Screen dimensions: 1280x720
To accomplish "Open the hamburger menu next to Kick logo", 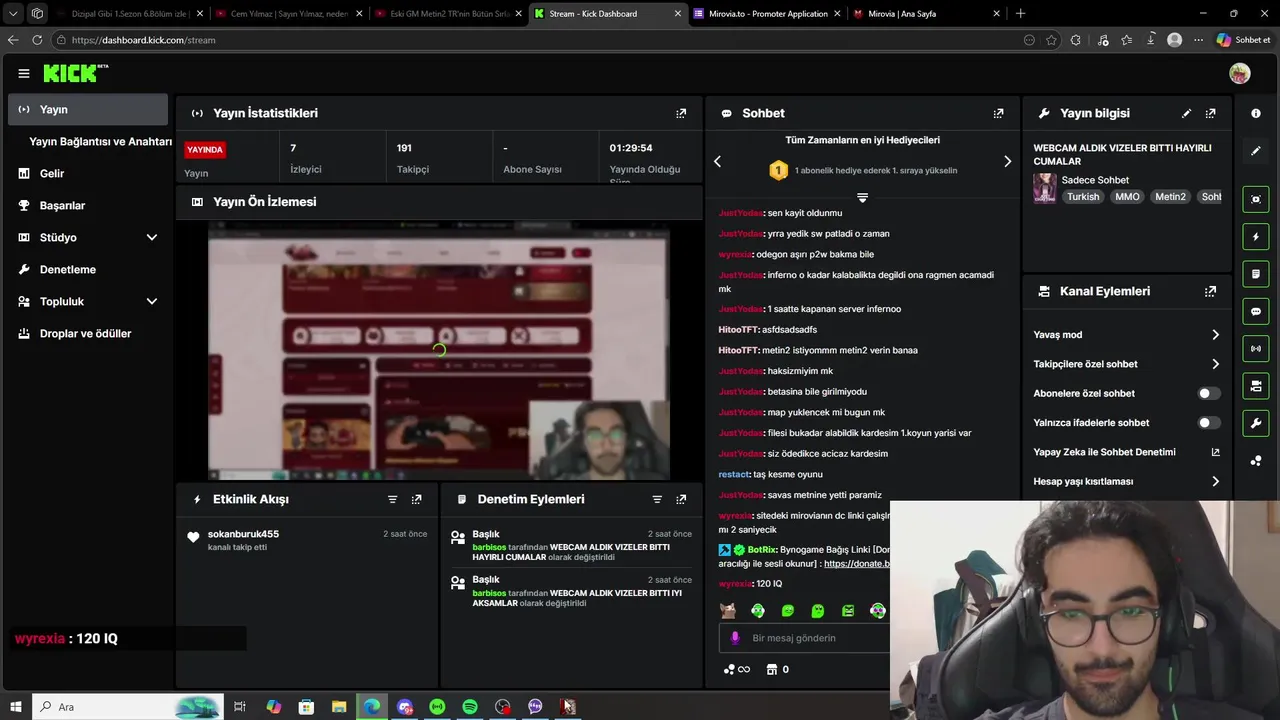I will coord(24,73).
